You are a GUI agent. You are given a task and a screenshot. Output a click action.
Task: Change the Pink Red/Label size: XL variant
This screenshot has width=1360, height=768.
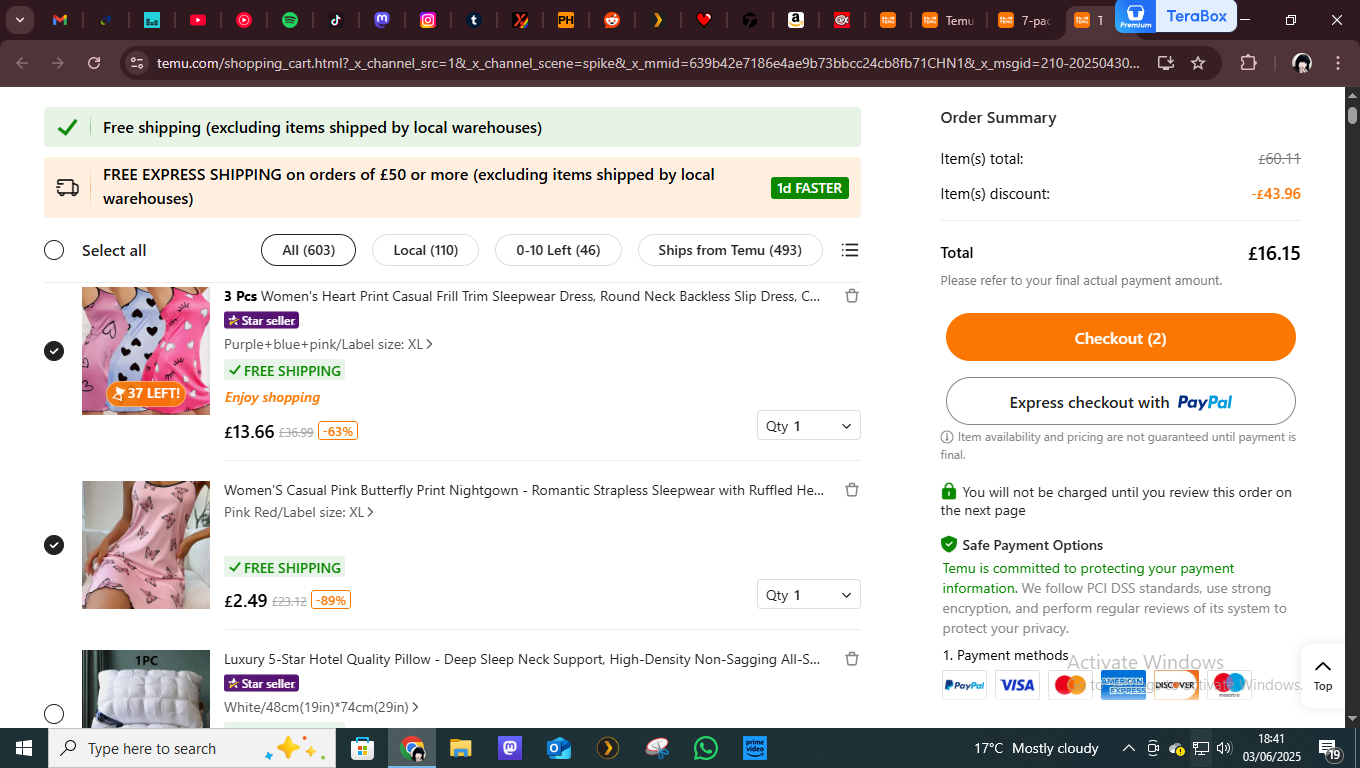point(299,512)
